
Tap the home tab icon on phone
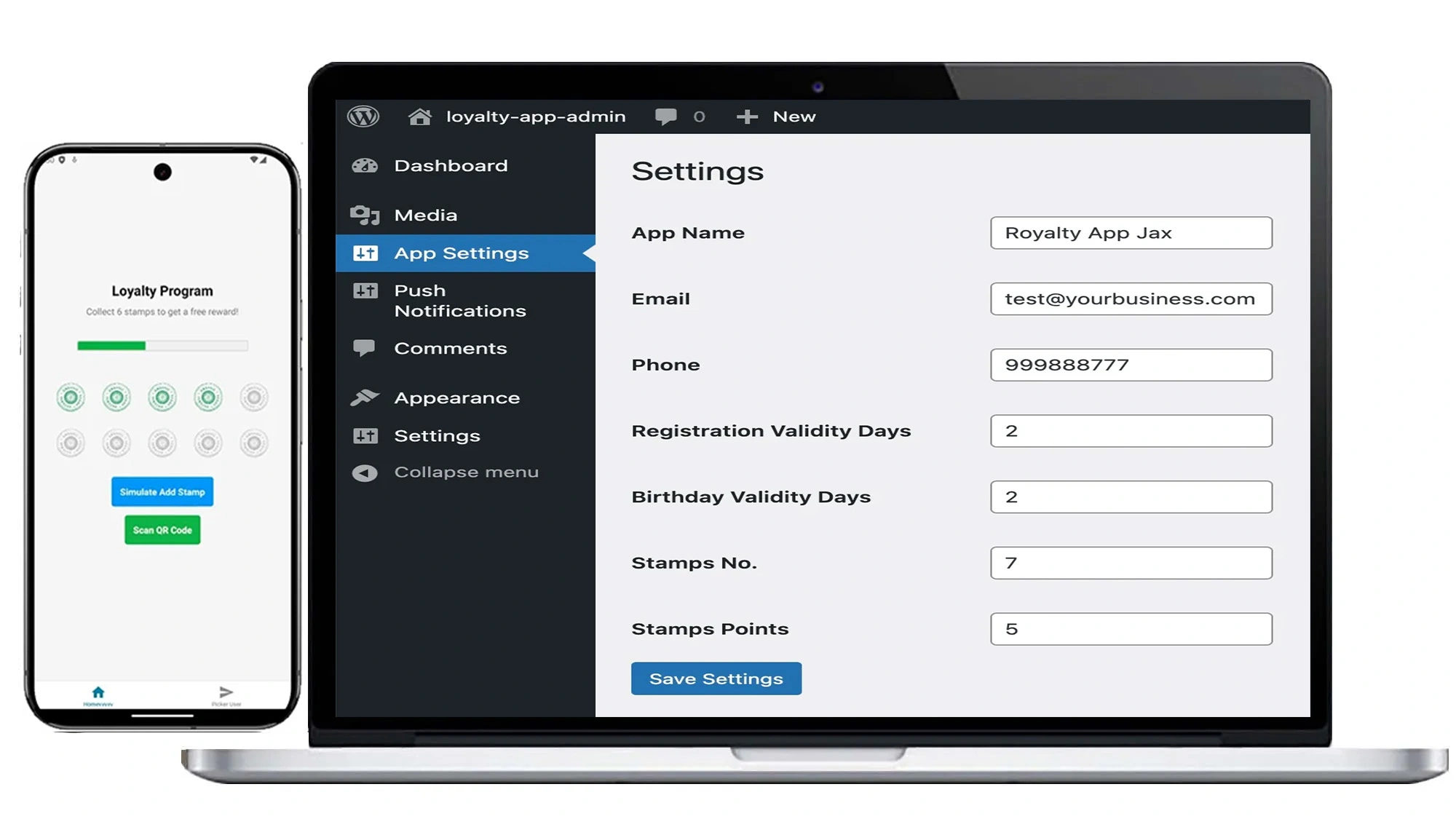pyautogui.click(x=98, y=692)
